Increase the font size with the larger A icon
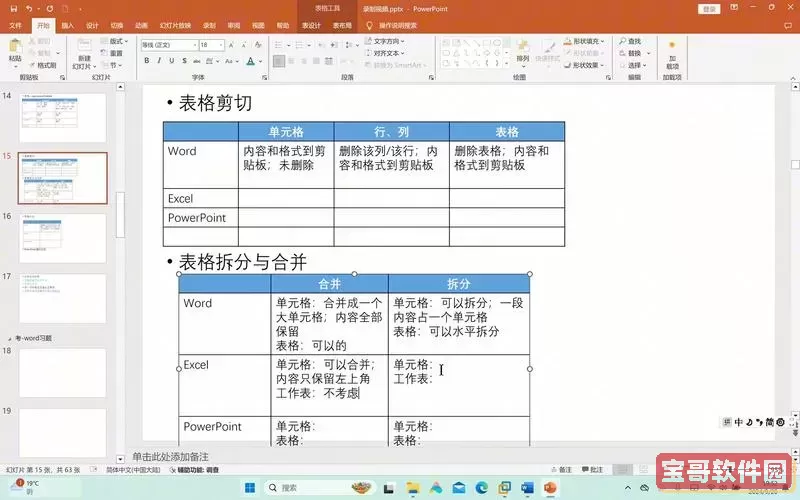 coord(232,45)
